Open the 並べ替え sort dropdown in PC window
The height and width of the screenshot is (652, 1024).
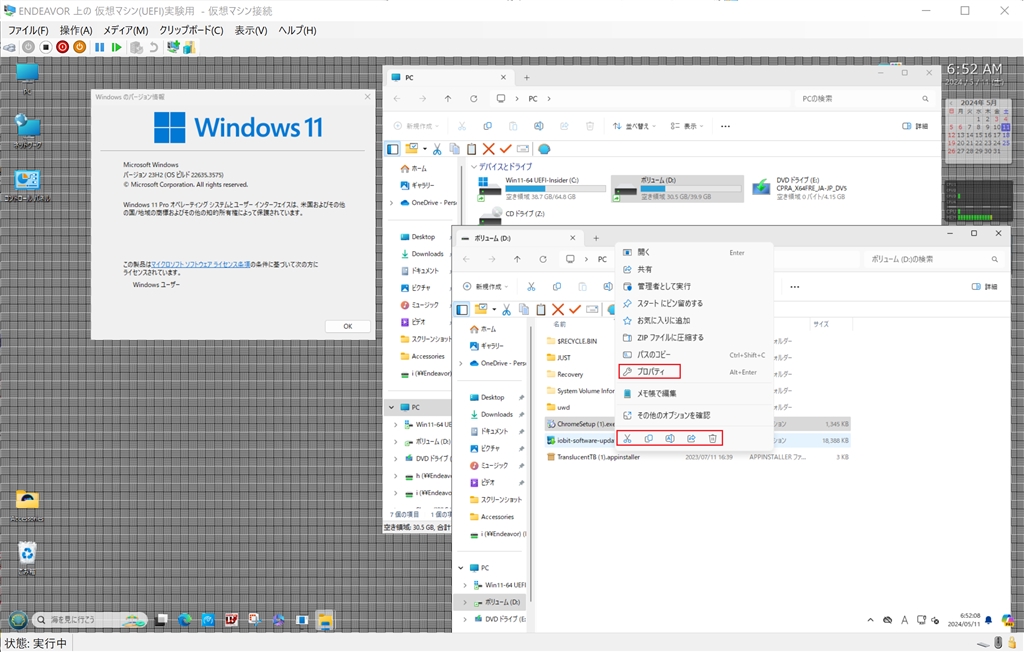634,126
